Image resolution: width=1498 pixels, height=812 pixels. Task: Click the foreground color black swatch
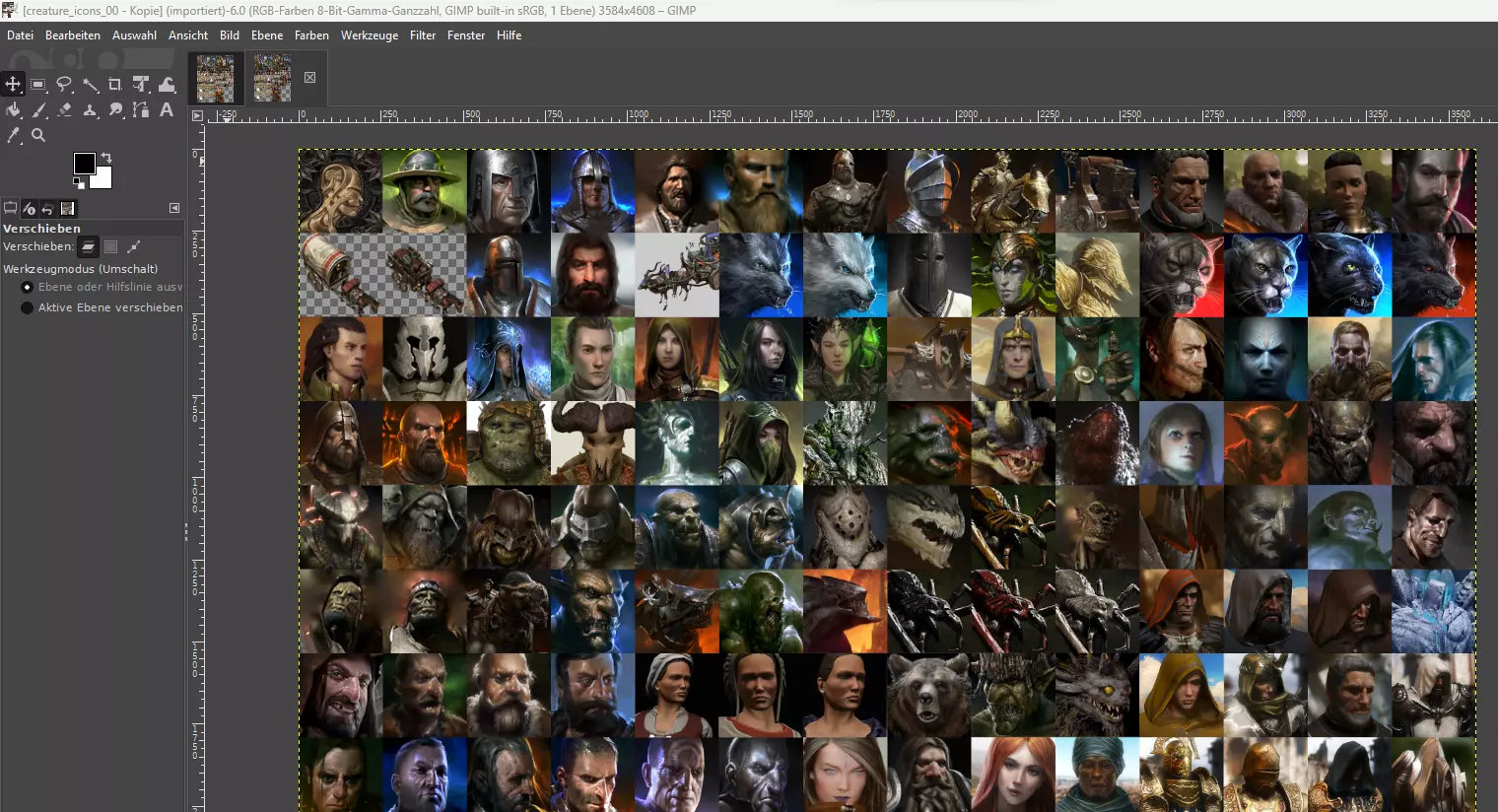click(84, 163)
